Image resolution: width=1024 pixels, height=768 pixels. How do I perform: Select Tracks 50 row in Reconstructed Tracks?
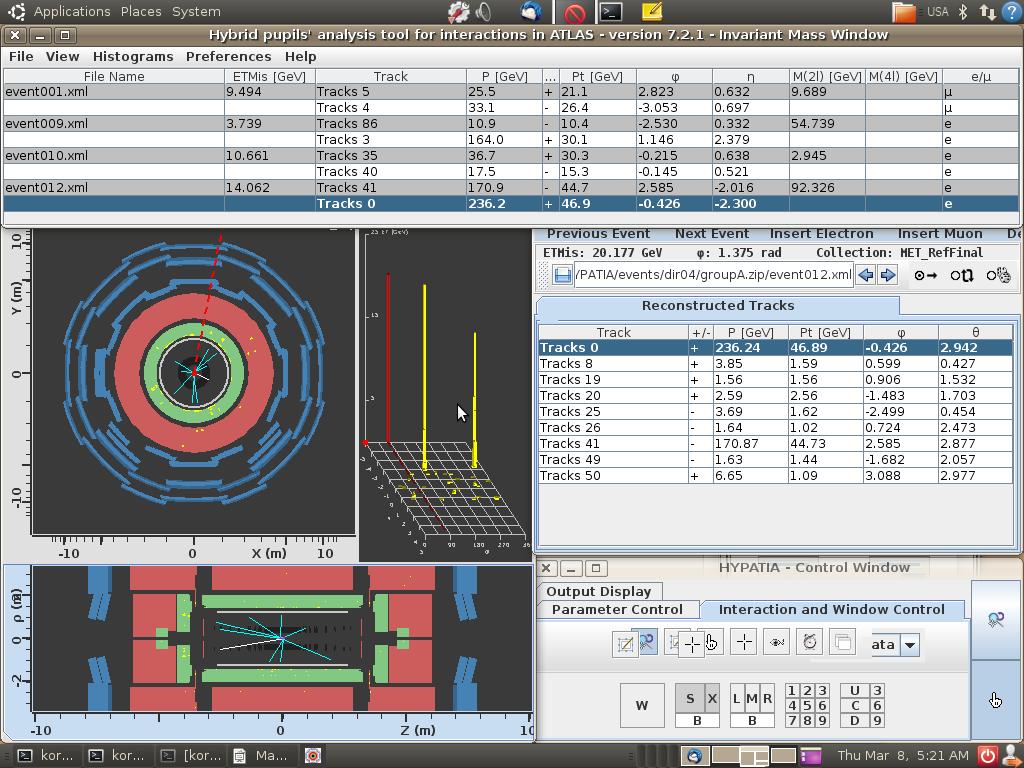pos(775,475)
